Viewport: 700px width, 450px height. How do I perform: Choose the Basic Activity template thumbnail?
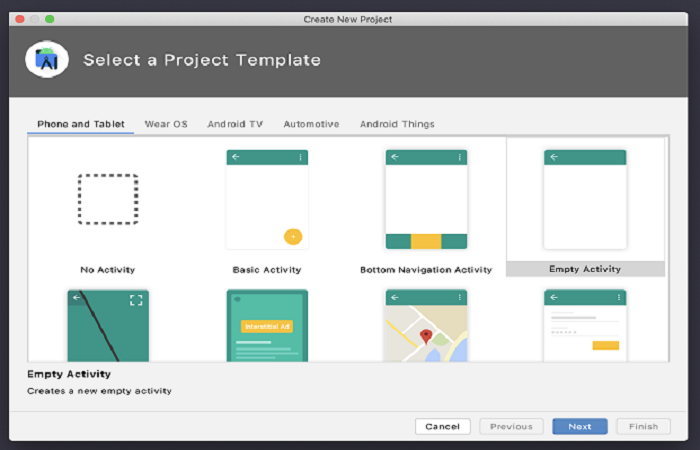point(267,199)
